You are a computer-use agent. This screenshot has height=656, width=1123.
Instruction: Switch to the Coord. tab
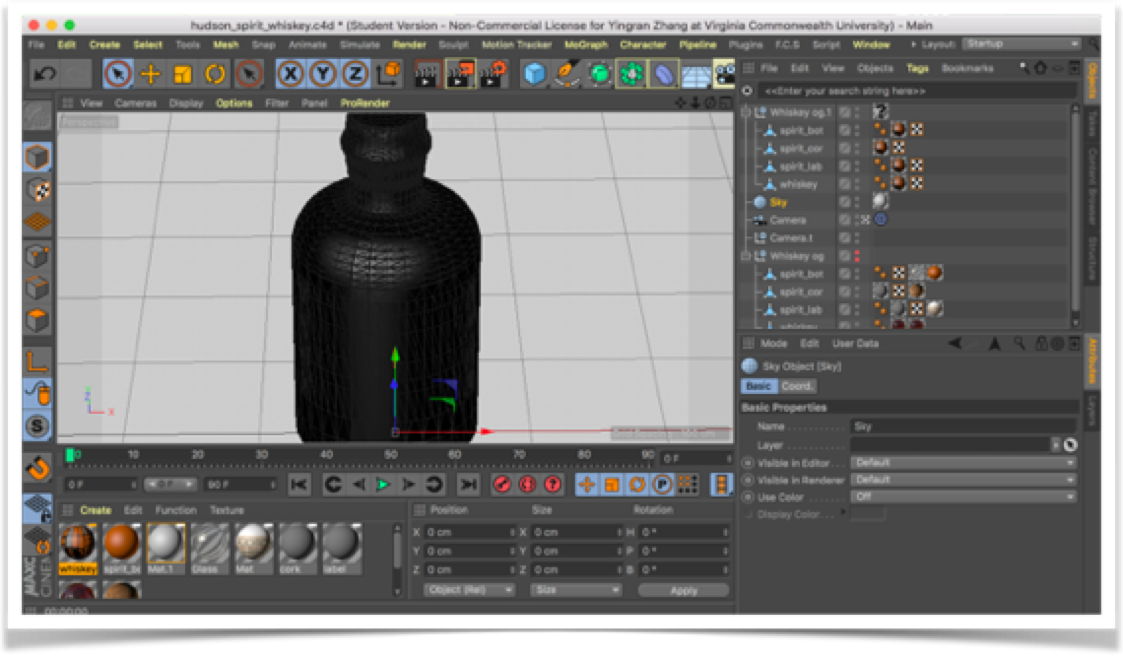point(797,386)
